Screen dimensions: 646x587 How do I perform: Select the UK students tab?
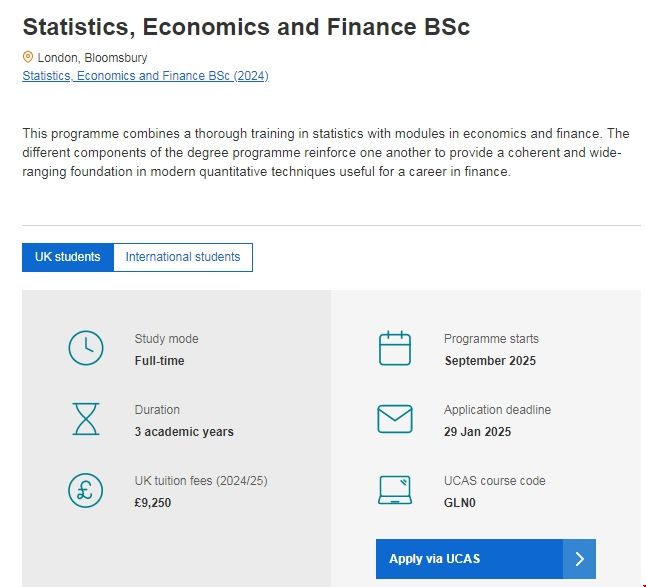click(x=68, y=257)
